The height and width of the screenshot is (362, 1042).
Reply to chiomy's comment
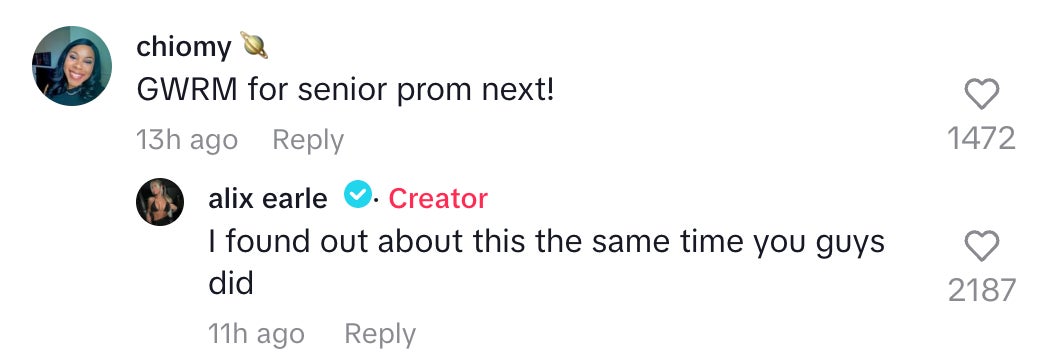(x=308, y=140)
